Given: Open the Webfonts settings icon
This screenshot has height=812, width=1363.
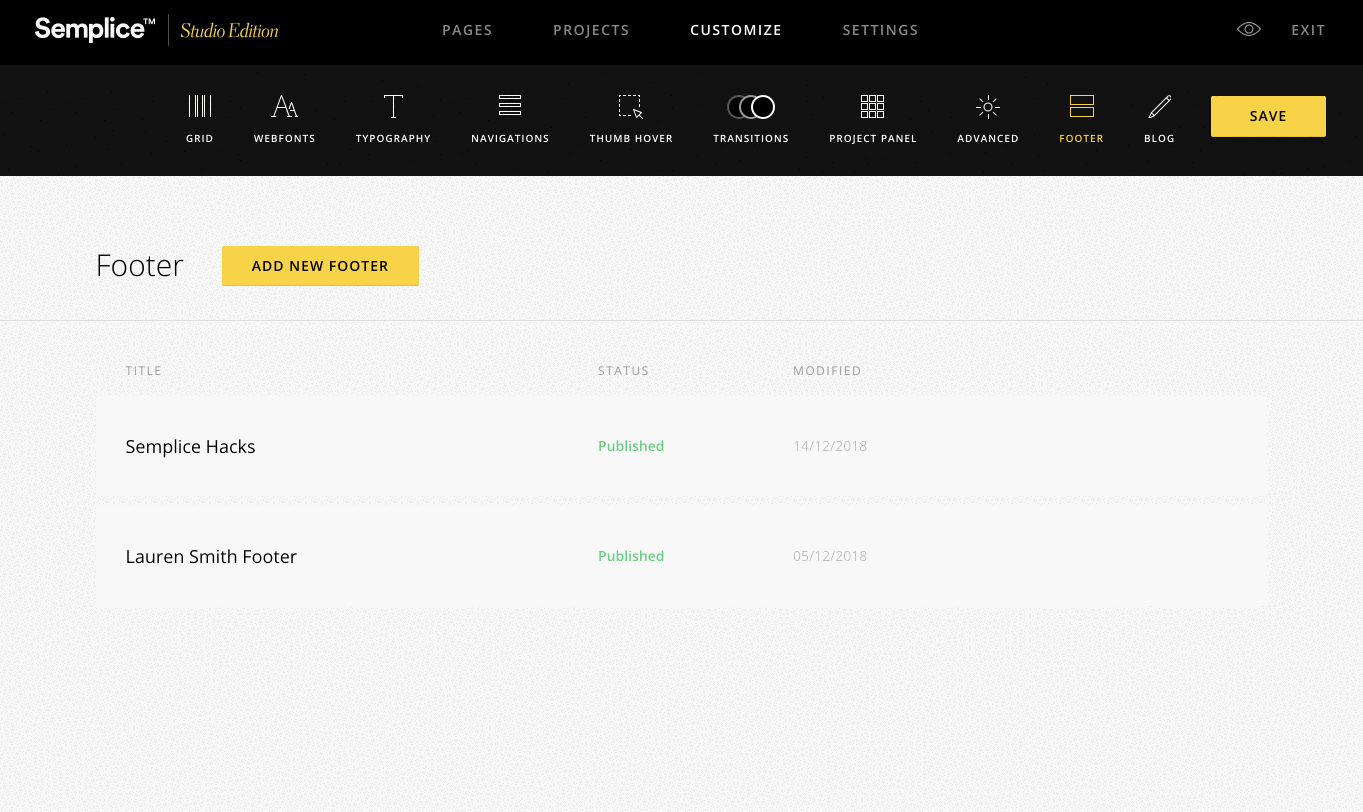Looking at the screenshot, I should coord(284,107).
